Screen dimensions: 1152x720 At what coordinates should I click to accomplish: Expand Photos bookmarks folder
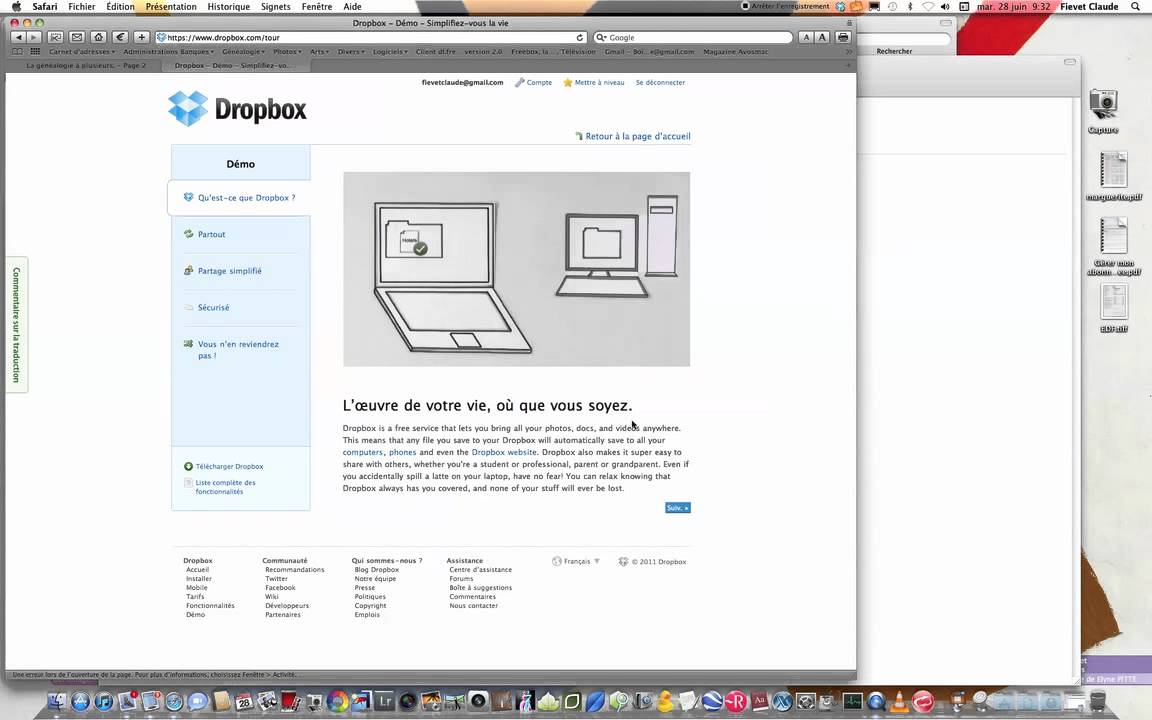(287, 51)
